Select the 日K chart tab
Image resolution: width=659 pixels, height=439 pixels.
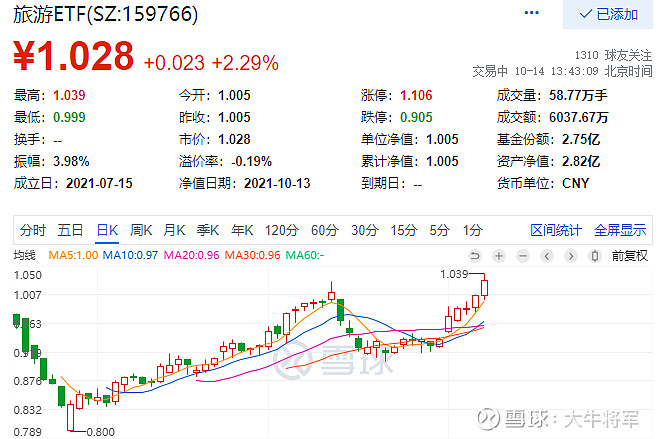coord(107,230)
